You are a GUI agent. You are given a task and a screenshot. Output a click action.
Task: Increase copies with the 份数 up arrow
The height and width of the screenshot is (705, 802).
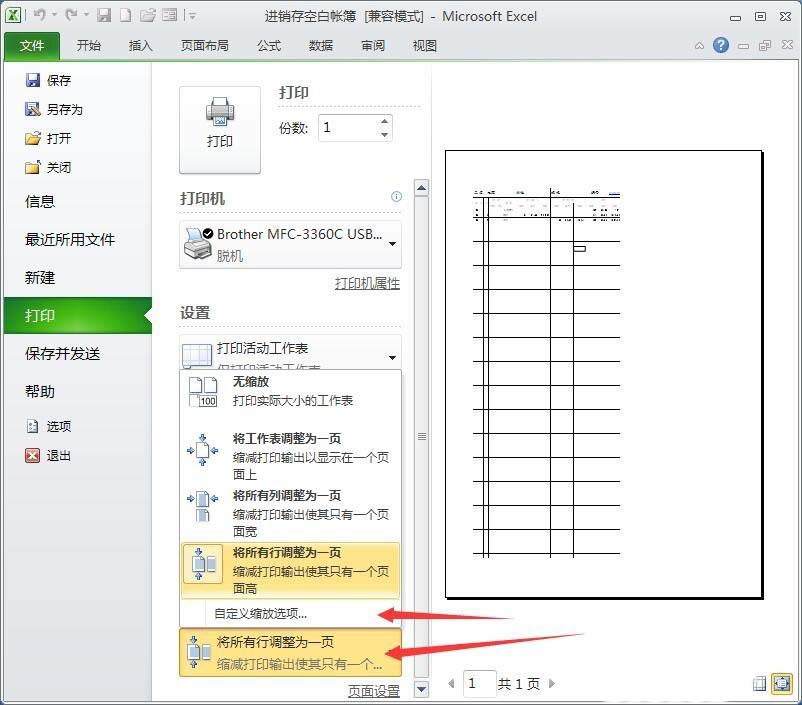384,121
